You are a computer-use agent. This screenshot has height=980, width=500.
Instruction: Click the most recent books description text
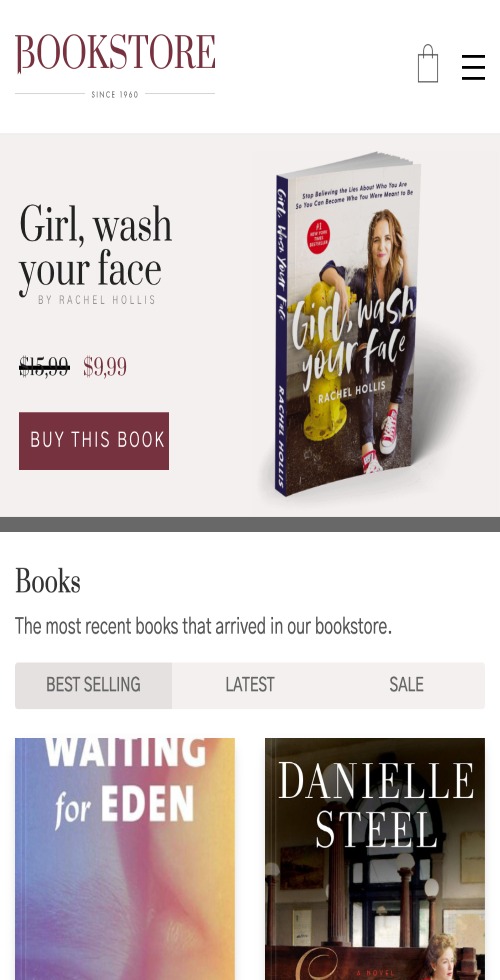click(x=203, y=626)
